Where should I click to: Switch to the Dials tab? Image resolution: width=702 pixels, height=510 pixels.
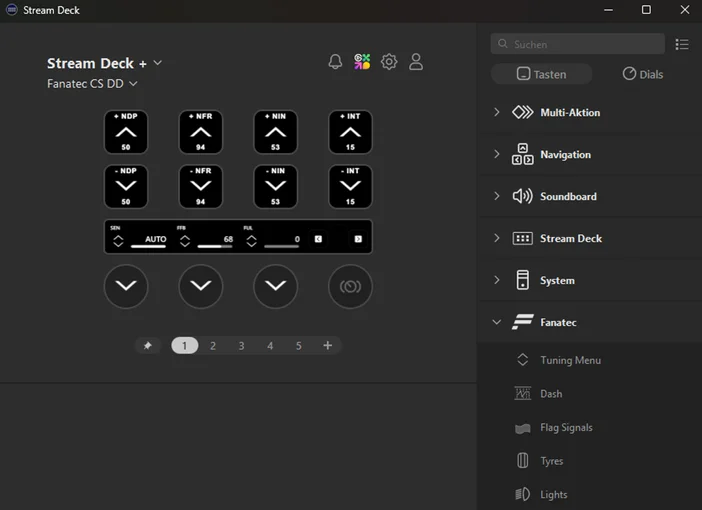(642, 74)
